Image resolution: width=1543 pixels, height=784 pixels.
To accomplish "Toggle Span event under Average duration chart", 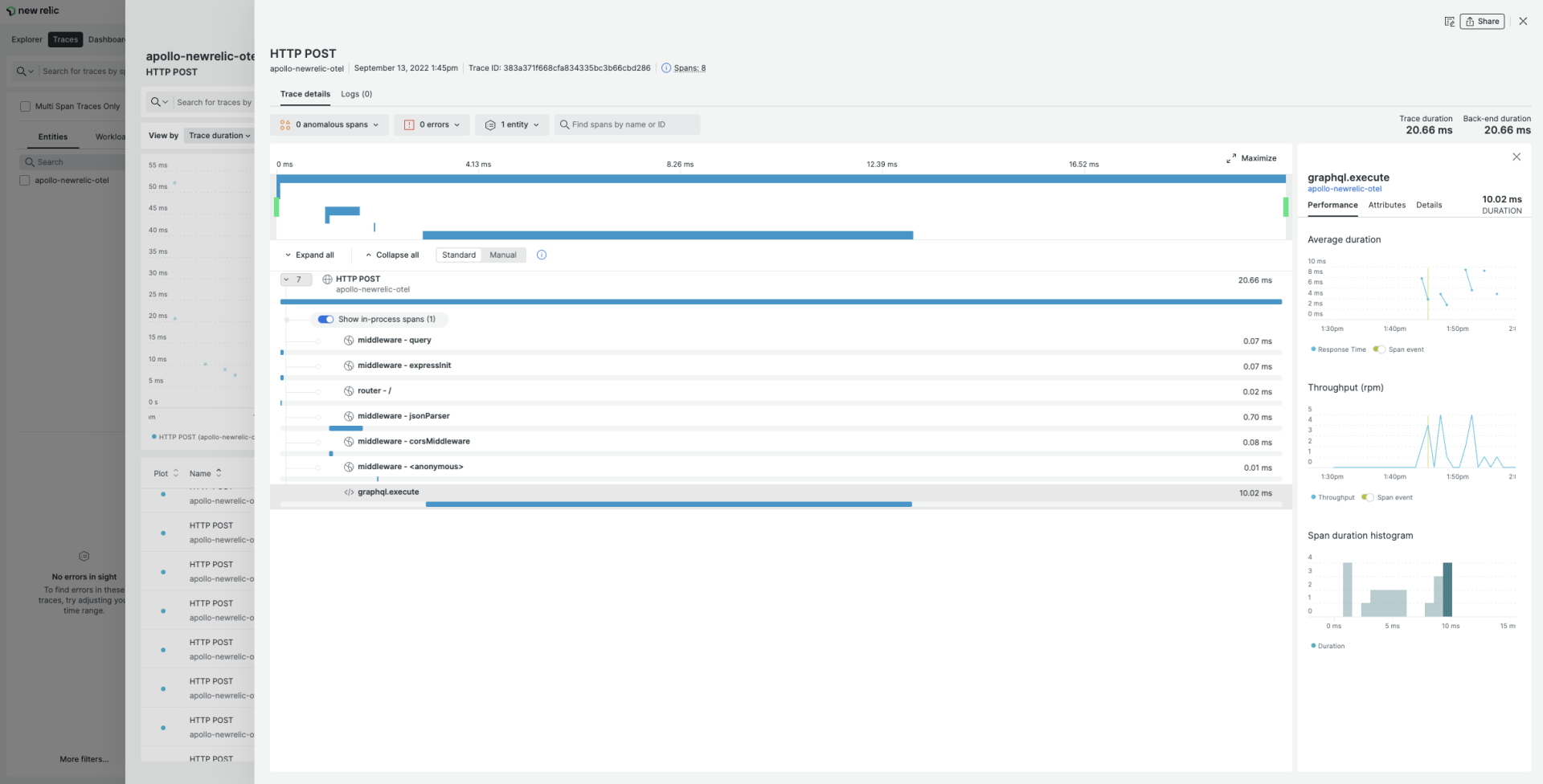I will tap(1381, 349).
